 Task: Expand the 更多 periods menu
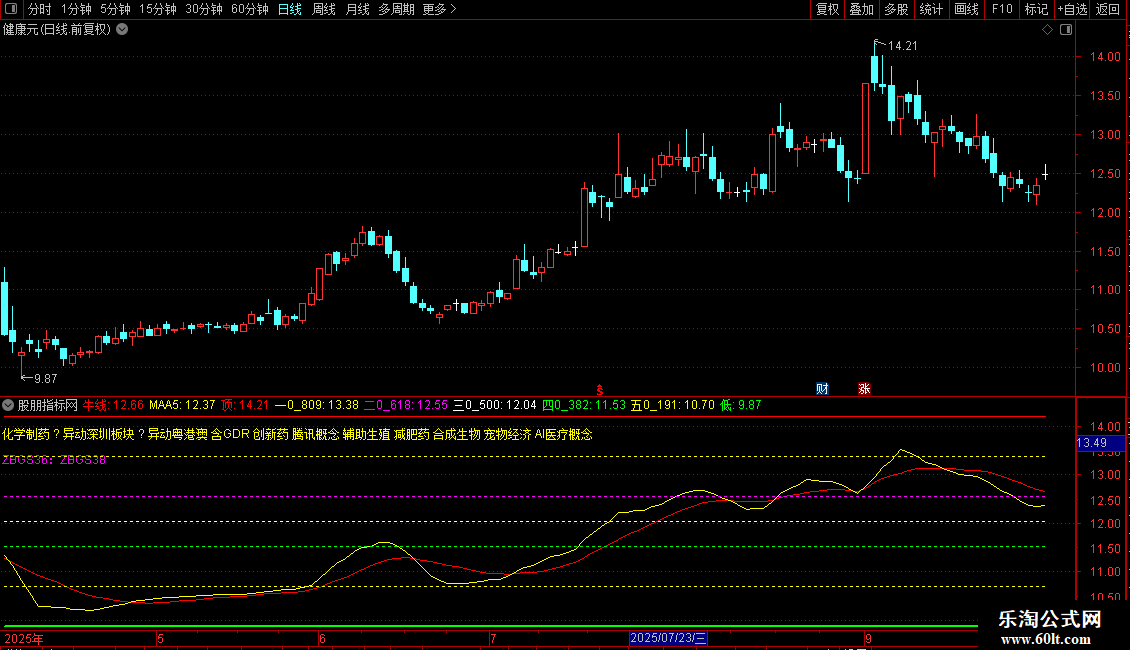point(439,9)
